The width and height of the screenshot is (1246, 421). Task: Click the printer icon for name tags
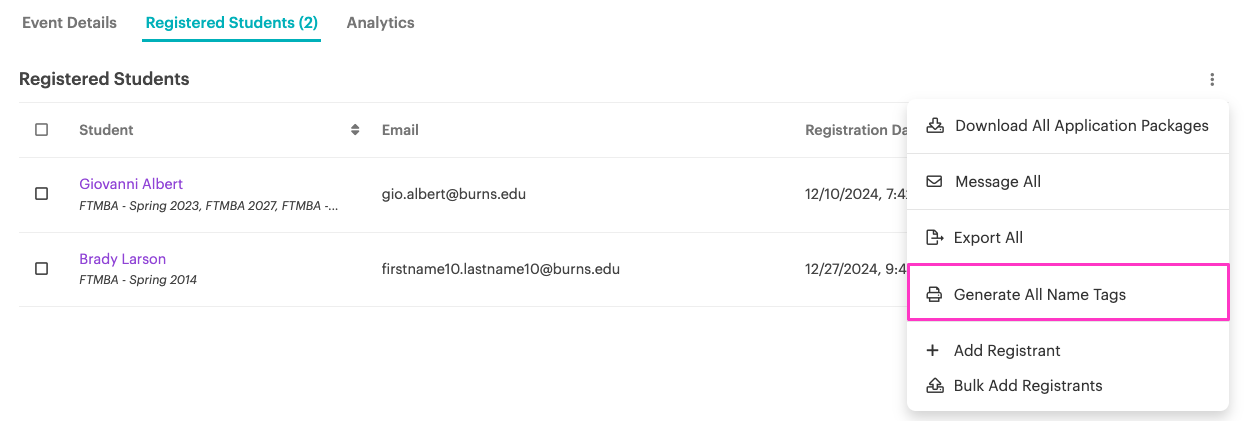point(934,295)
